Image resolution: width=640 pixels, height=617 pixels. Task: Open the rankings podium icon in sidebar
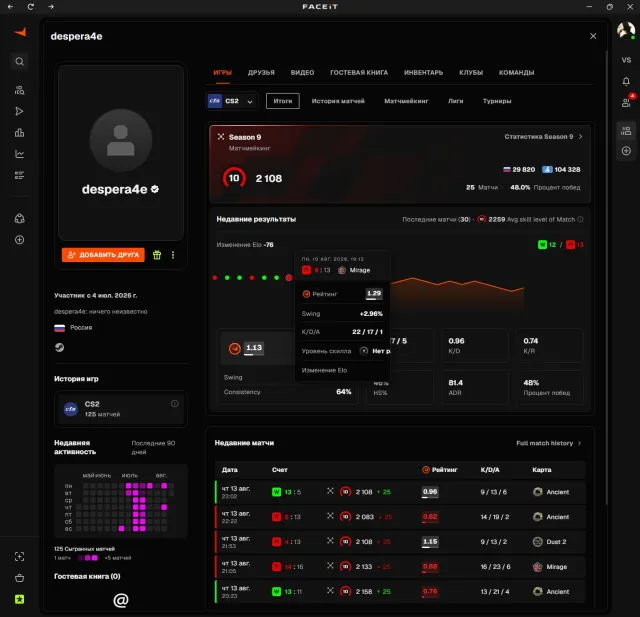[19, 133]
